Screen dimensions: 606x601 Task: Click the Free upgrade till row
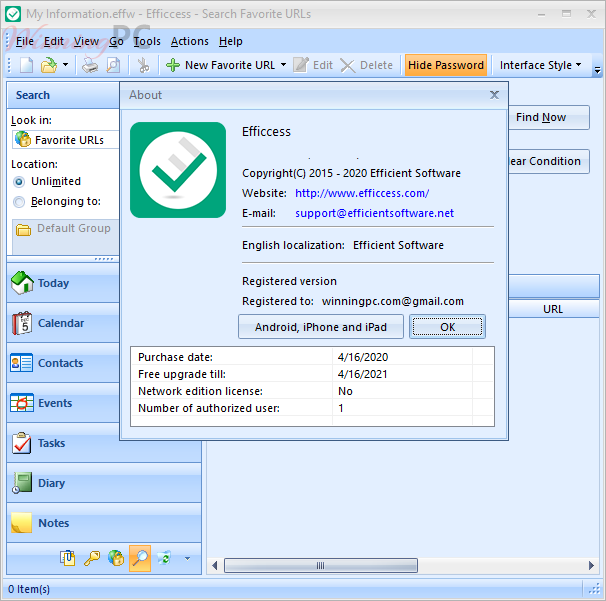click(312, 374)
